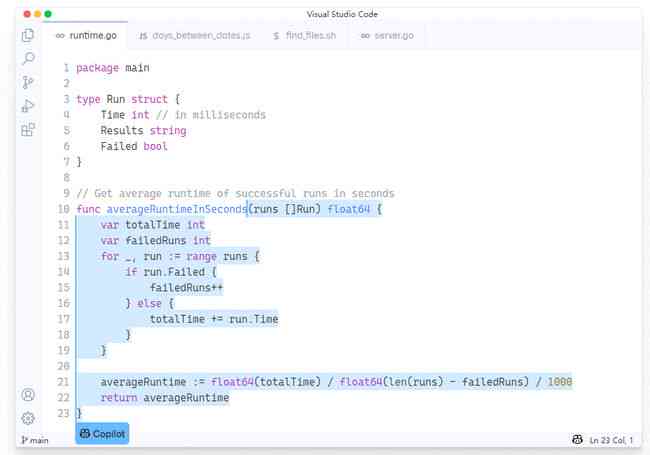
Task: Click function name averageRuntimeInSeconds
Action: click(x=177, y=209)
